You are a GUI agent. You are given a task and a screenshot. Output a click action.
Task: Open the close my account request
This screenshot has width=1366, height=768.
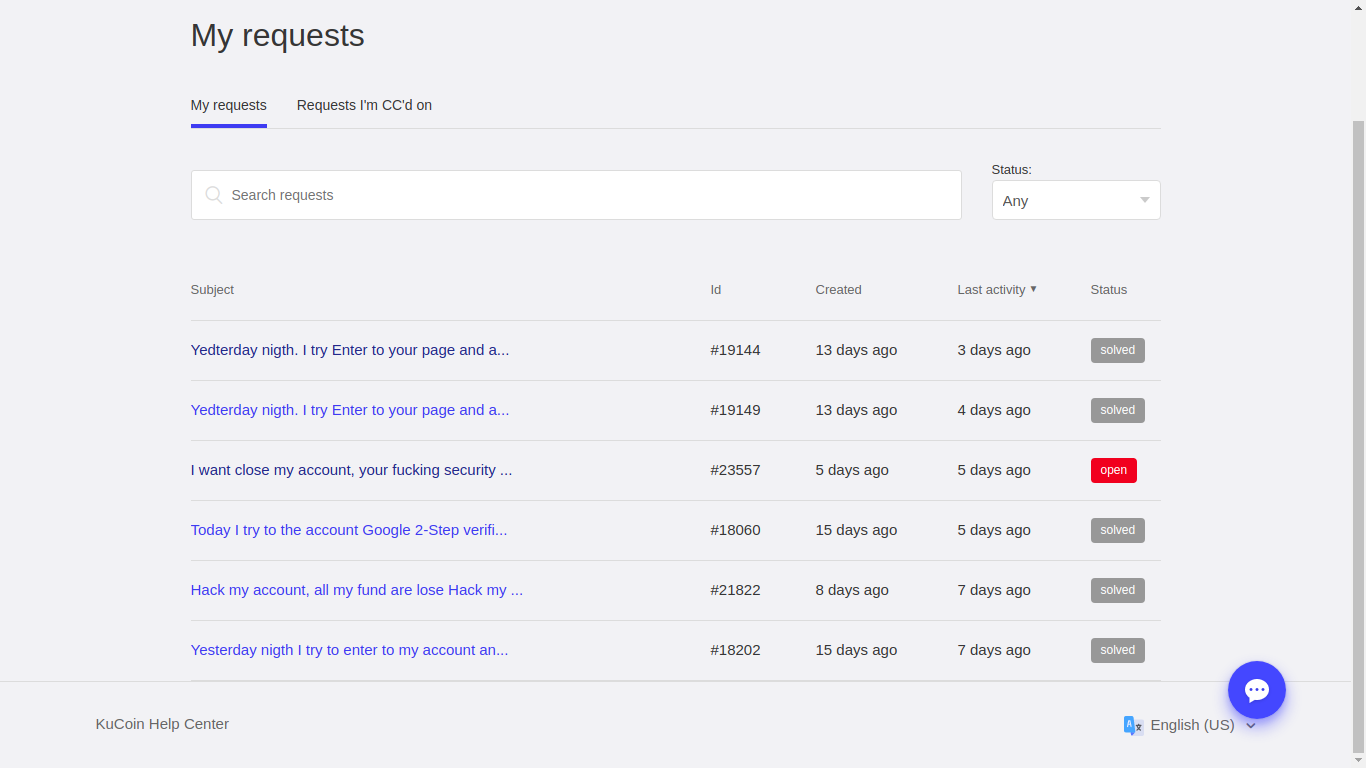tap(351, 470)
